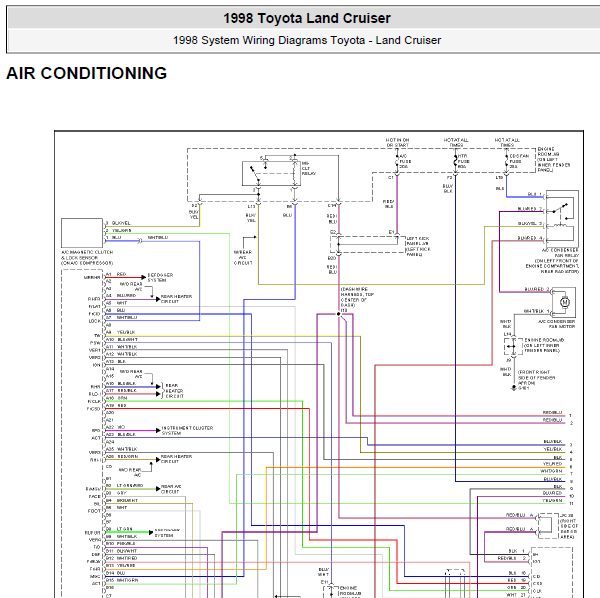This screenshot has width=600, height=598.
Task: Click the A/C condenser fan relay box
Action: [x=562, y=219]
